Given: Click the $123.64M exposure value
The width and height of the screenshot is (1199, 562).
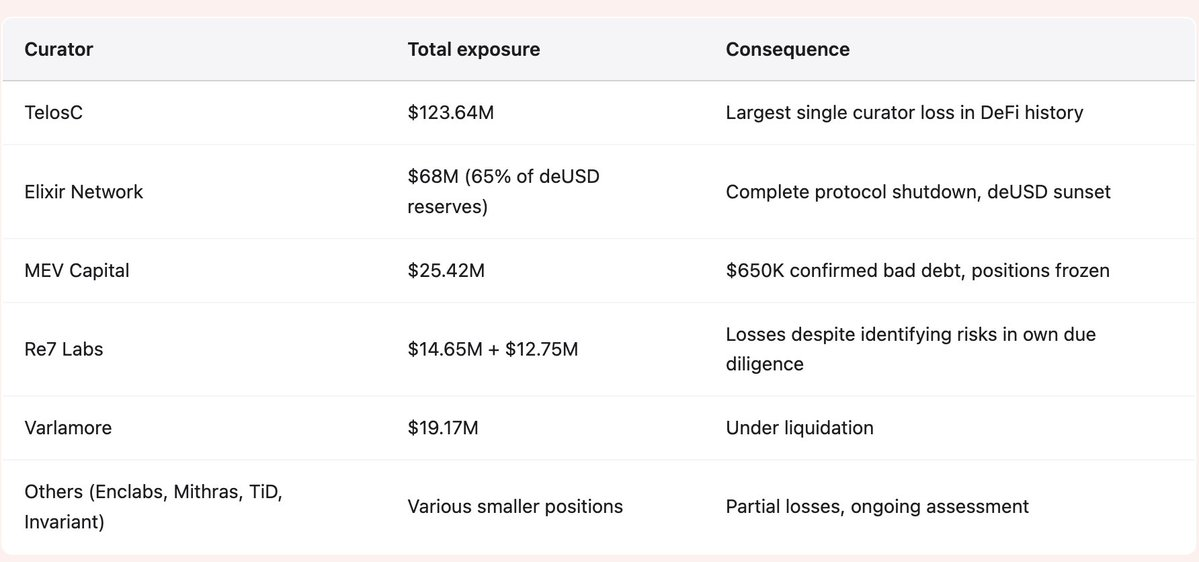Looking at the screenshot, I should tap(451, 113).
